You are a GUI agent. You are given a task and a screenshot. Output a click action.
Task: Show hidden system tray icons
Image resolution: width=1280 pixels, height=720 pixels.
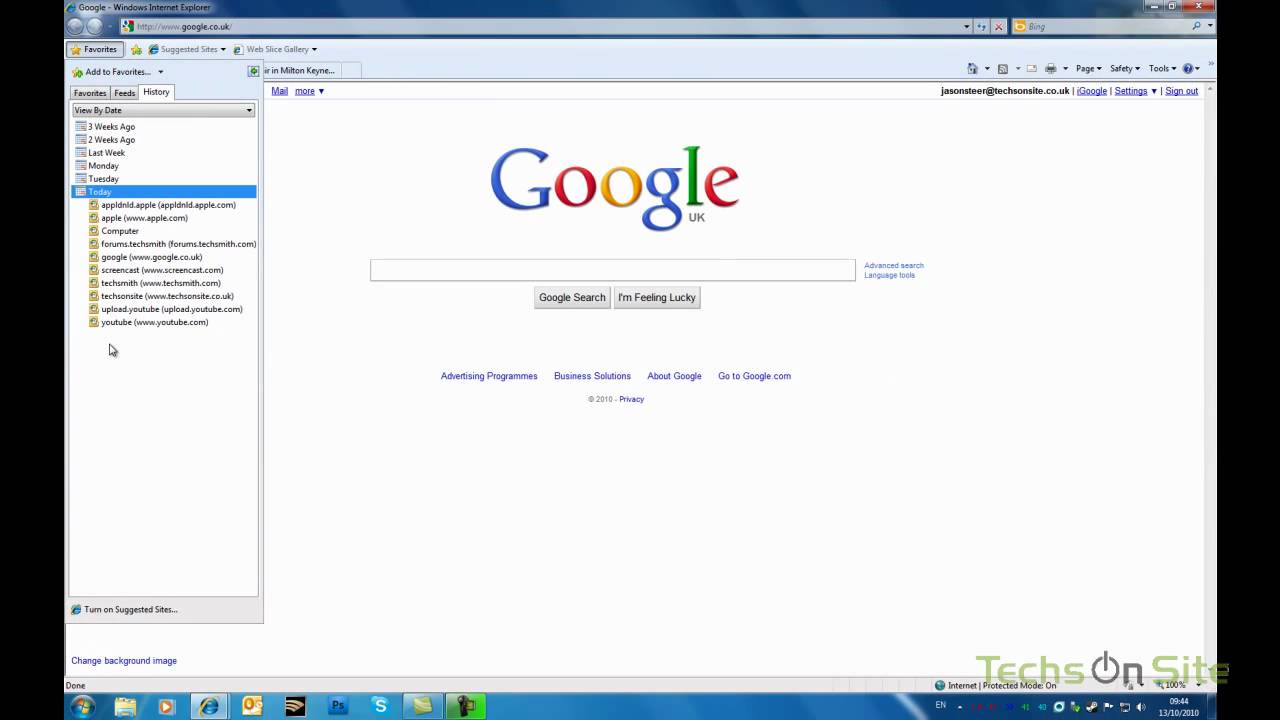960,707
